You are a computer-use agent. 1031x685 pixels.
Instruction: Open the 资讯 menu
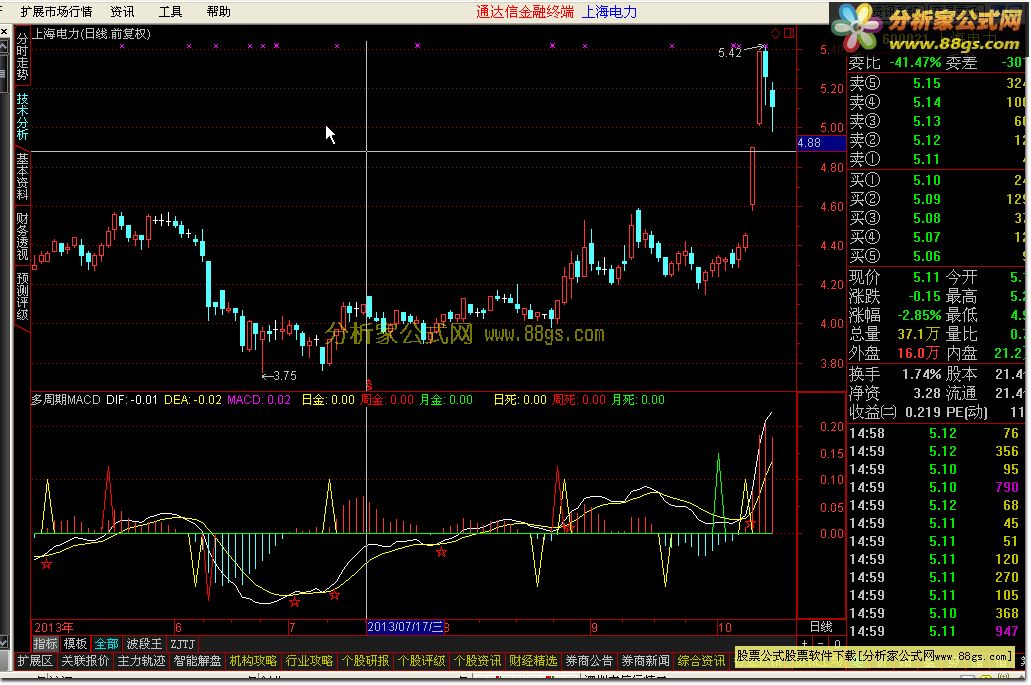click(x=122, y=11)
